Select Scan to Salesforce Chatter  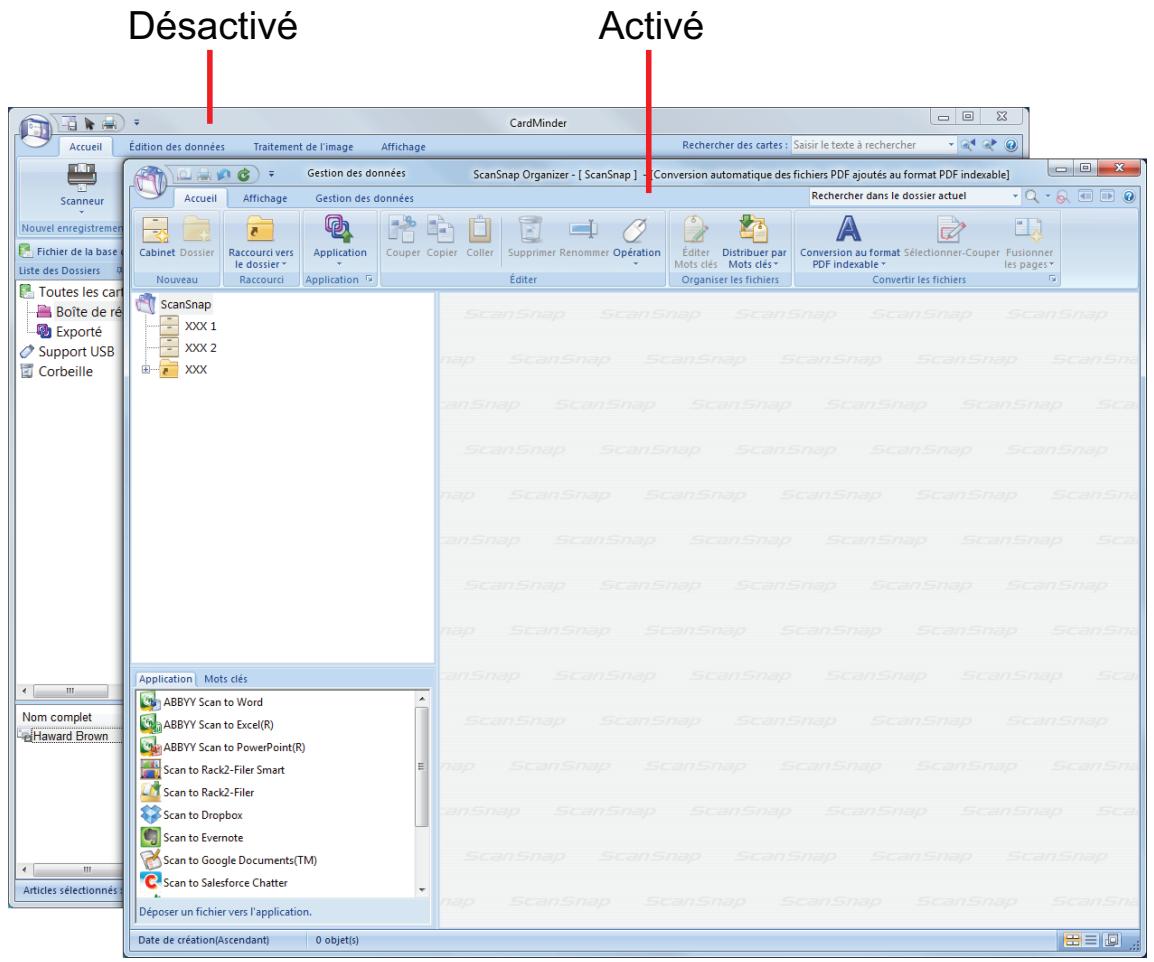[213, 883]
